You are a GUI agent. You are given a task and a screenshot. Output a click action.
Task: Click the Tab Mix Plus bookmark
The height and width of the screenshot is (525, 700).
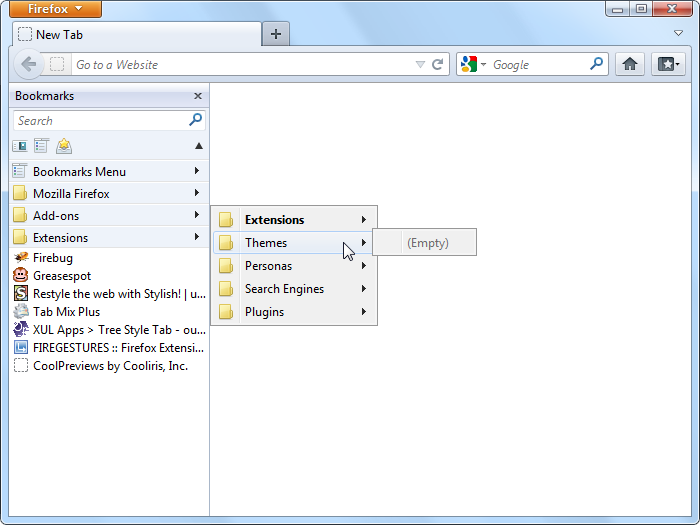66,312
